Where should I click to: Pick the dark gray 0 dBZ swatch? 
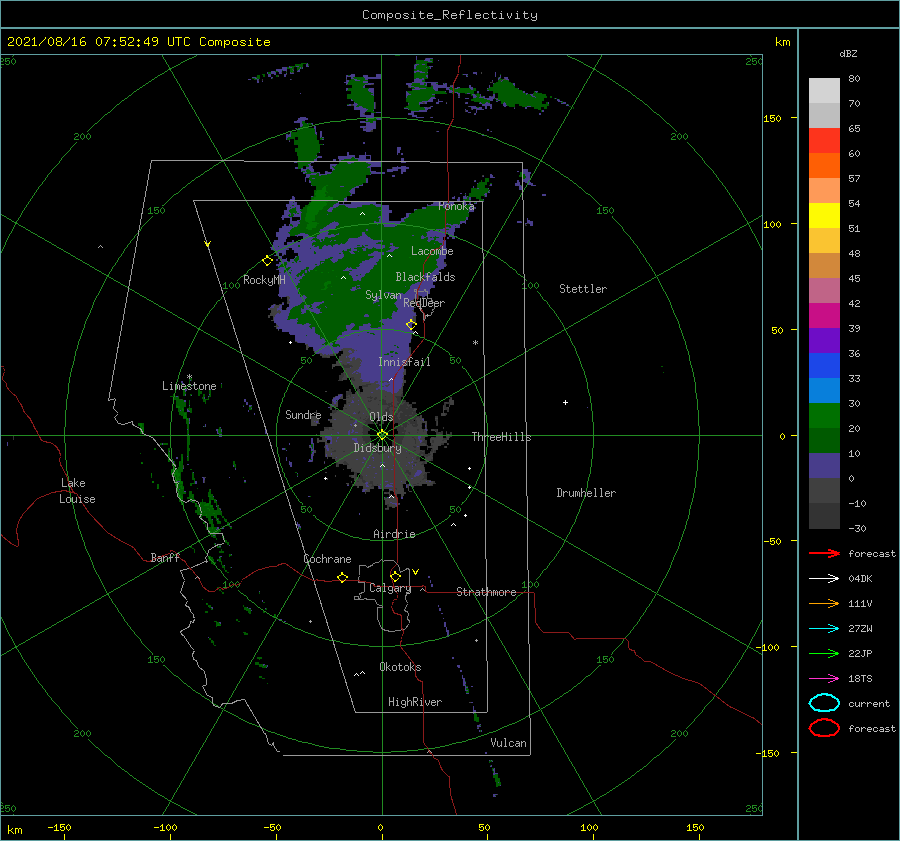(x=824, y=490)
